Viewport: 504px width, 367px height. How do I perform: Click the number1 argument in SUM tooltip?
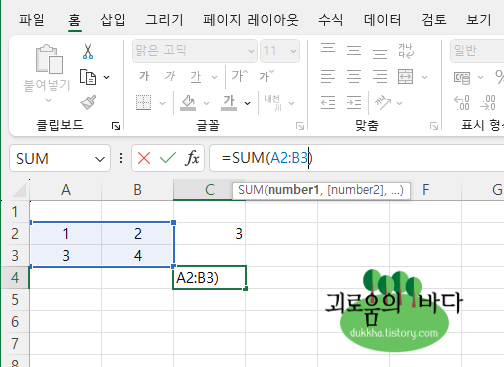(294, 190)
